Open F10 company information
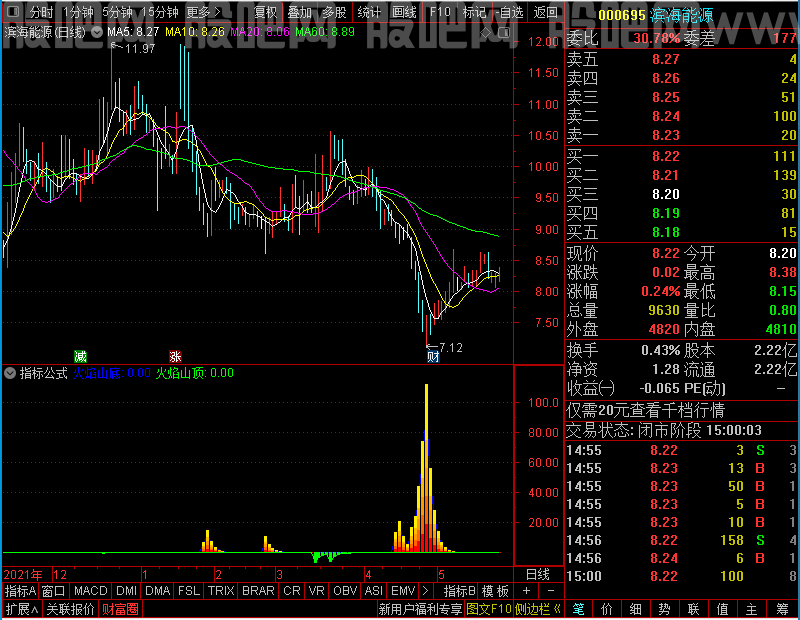 coord(440,12)
